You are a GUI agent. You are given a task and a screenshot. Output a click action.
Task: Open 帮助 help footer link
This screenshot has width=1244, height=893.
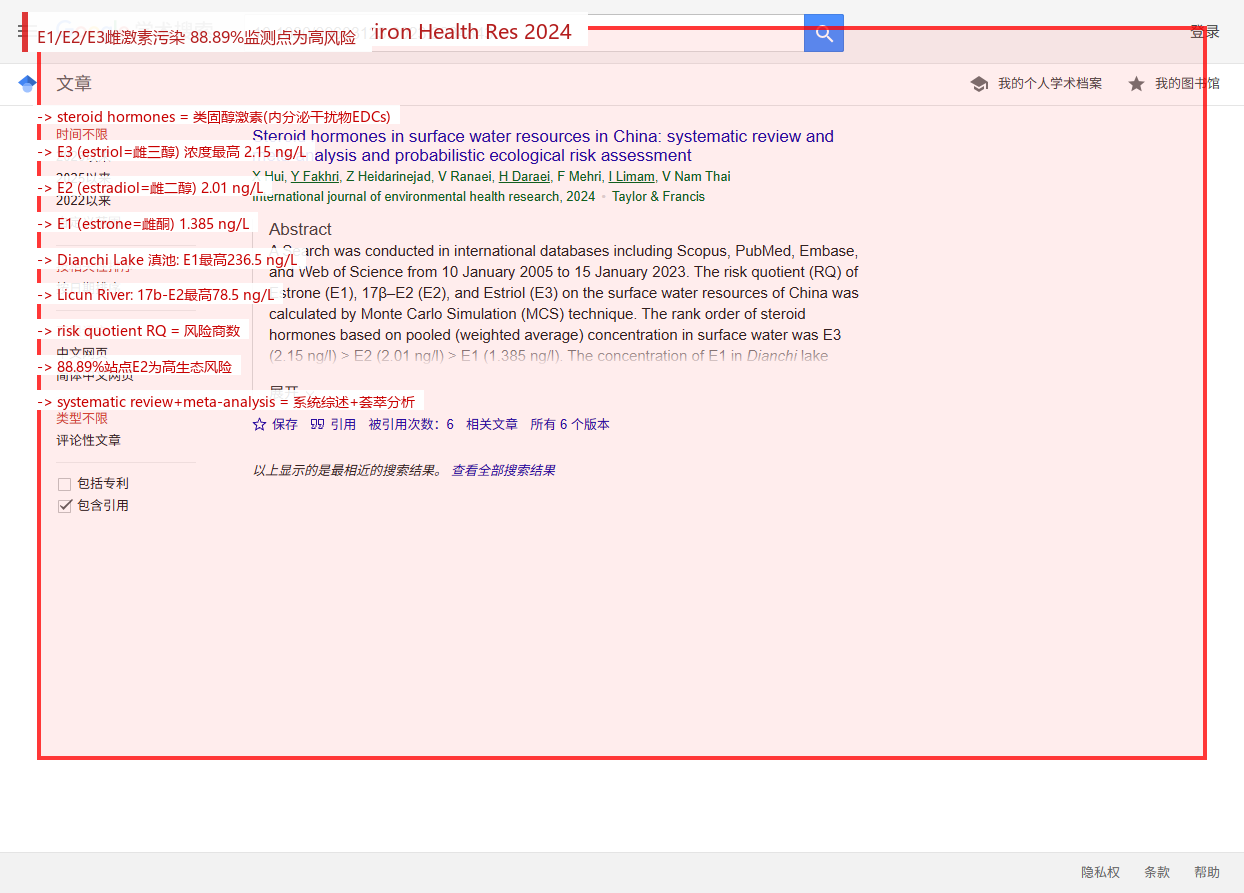(x=1207, y=872)
